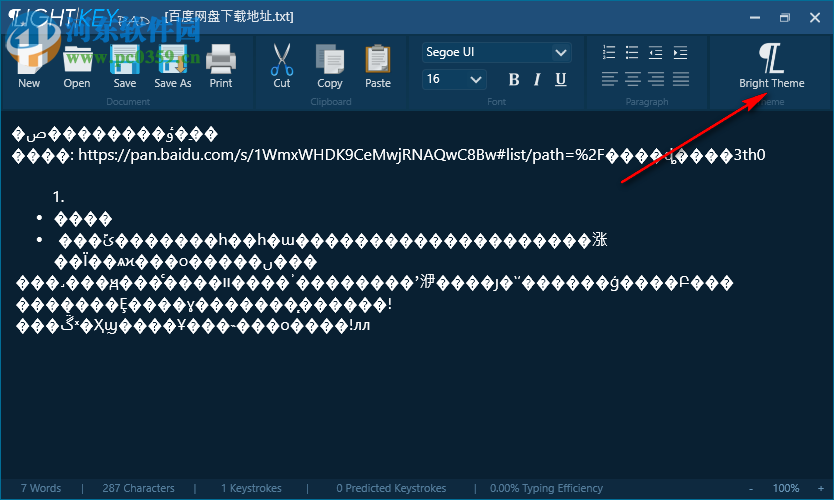
Task: Restore down the window
Action: pos(785,18)
